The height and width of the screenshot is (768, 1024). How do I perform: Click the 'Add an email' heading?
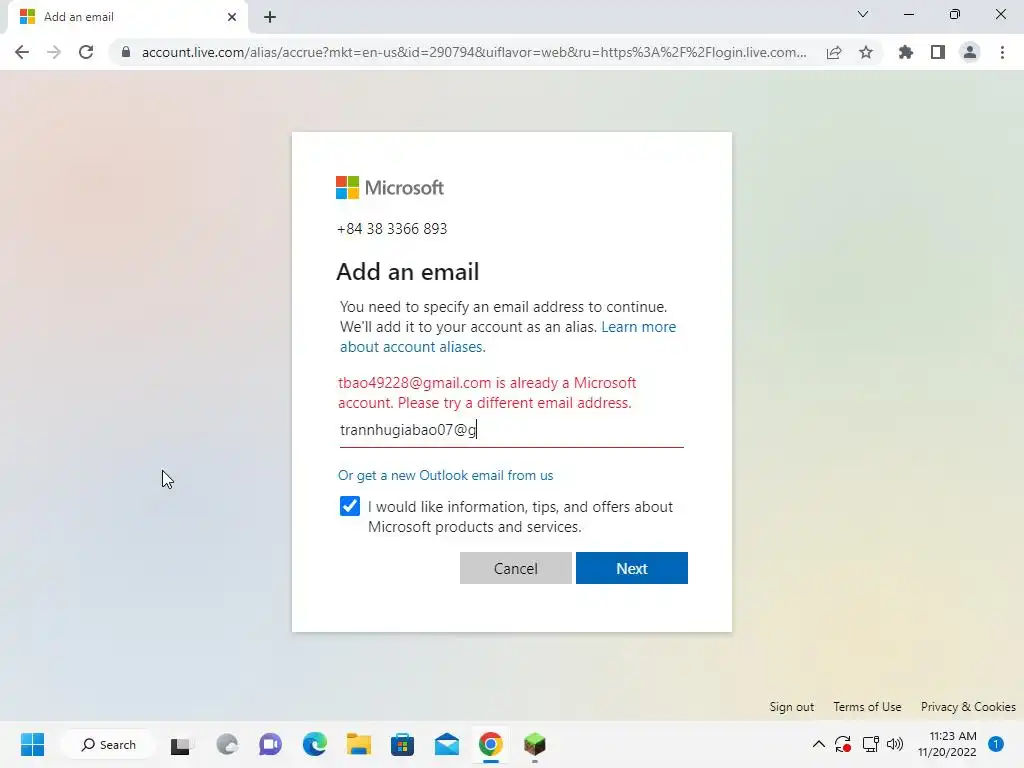(408, 272)
